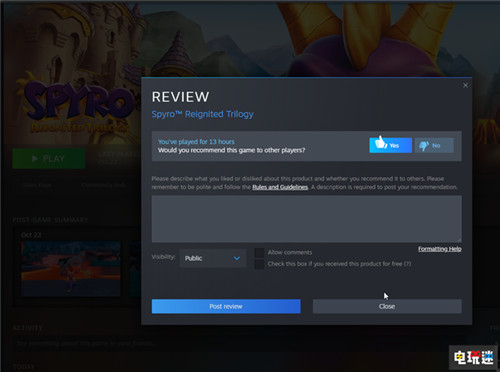
Task: Click the Spyro Reignited Trilogy title link
Action: click(x=202, y=114)
